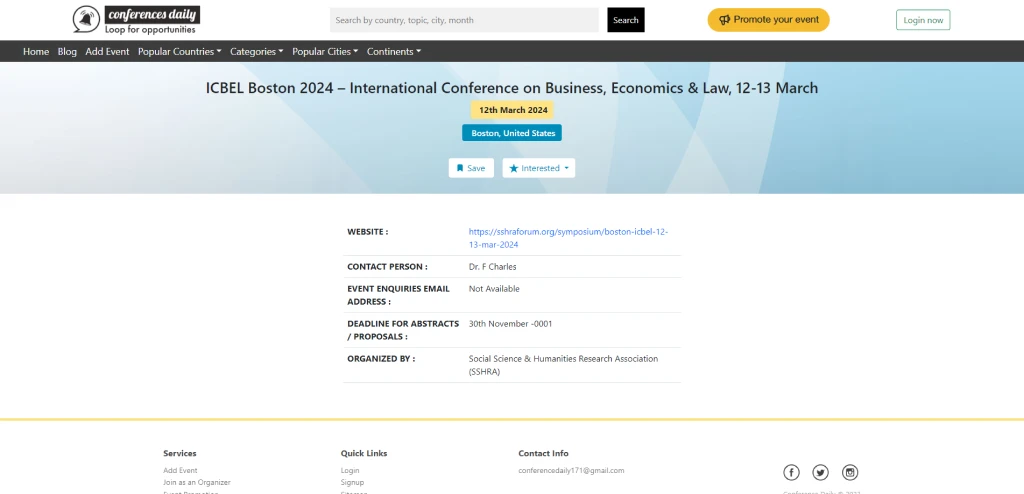Expand the Continents menu
1024x494 pixels.
[394, 52]
